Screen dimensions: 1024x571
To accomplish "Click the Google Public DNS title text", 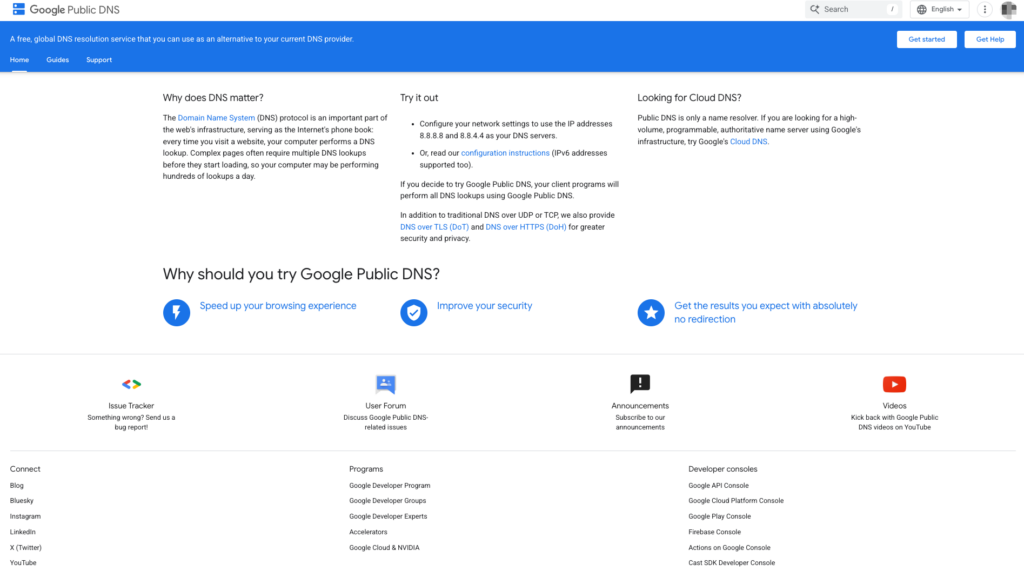I will pos(74,10).
